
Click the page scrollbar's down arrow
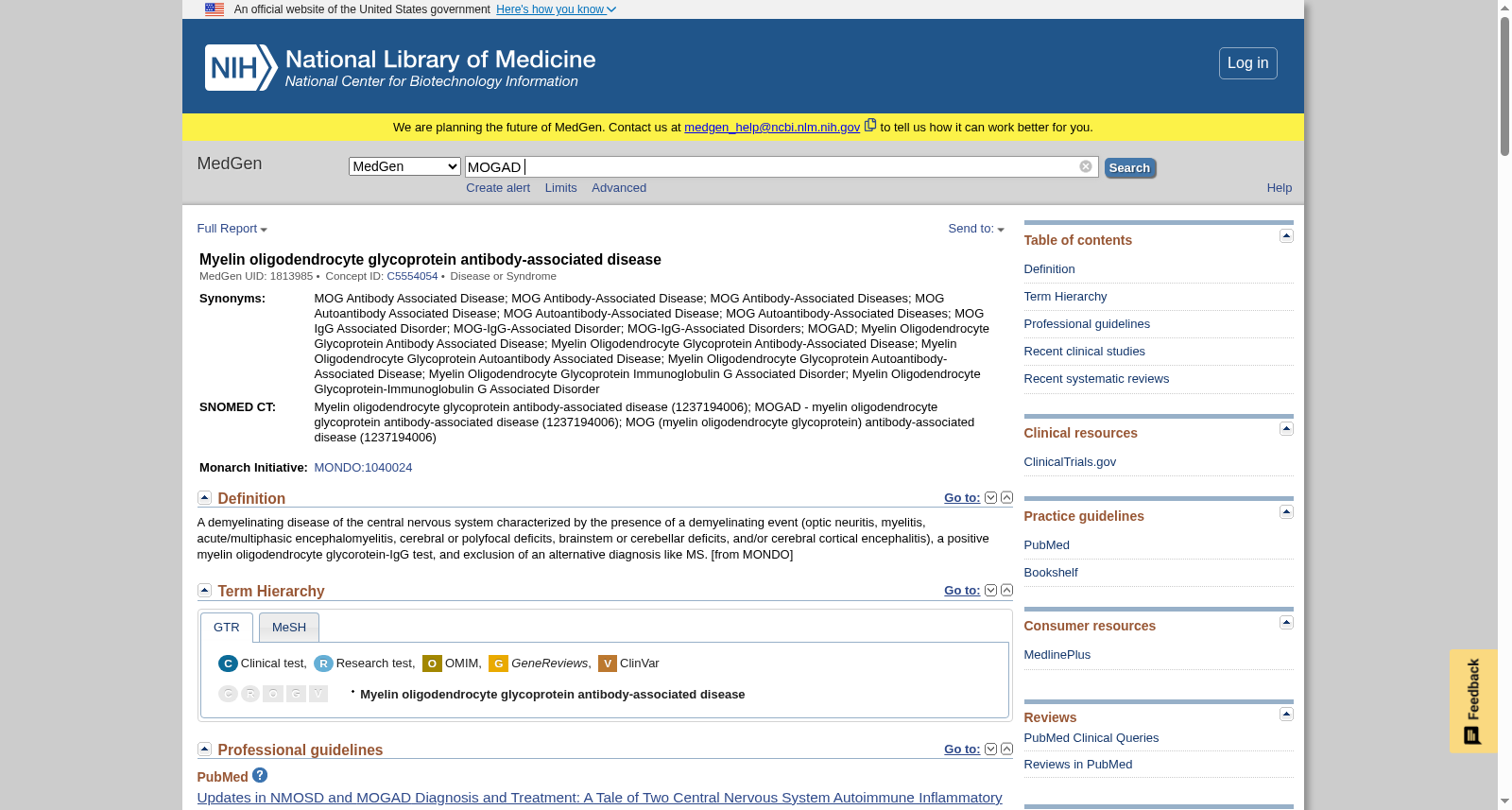(1504, 802)
